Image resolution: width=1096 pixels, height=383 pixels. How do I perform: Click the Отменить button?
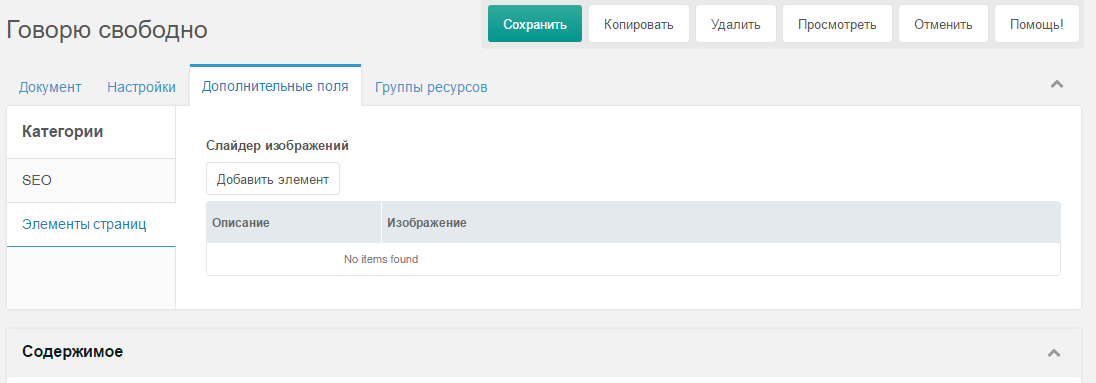tap(944, 24)
